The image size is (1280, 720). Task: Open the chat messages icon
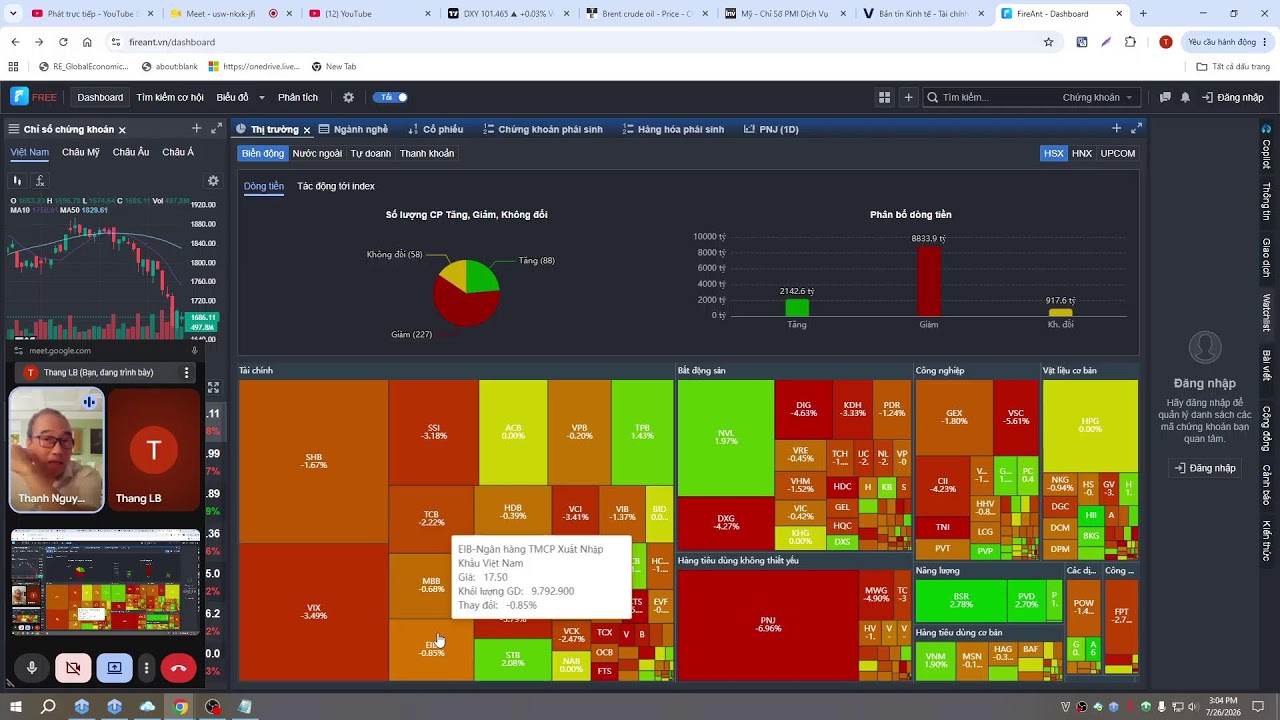point(1165,97)
